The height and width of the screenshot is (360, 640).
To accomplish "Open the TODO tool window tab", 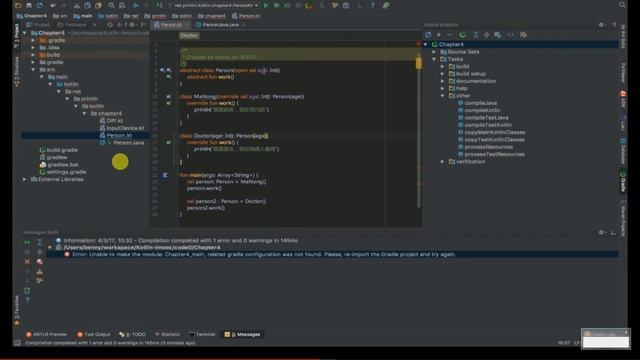I will coord(132,334).
